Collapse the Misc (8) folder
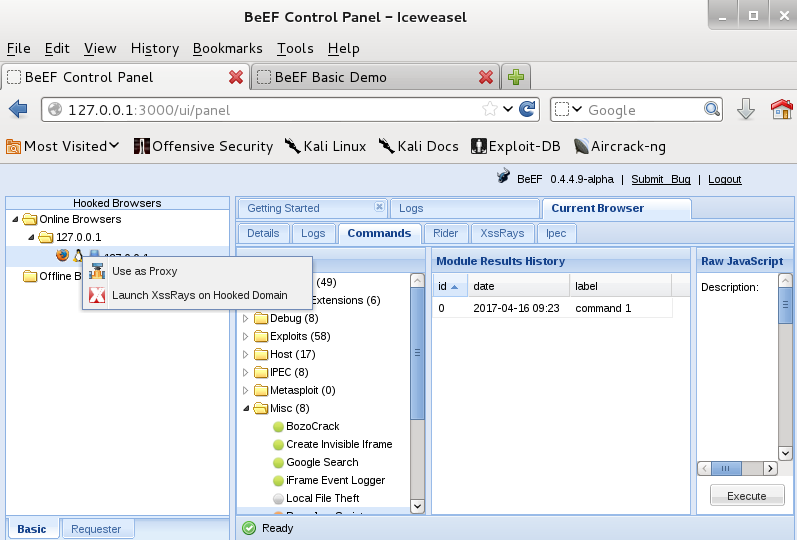The height and width of the screenshot is (540, 797). tap(247, 408)
